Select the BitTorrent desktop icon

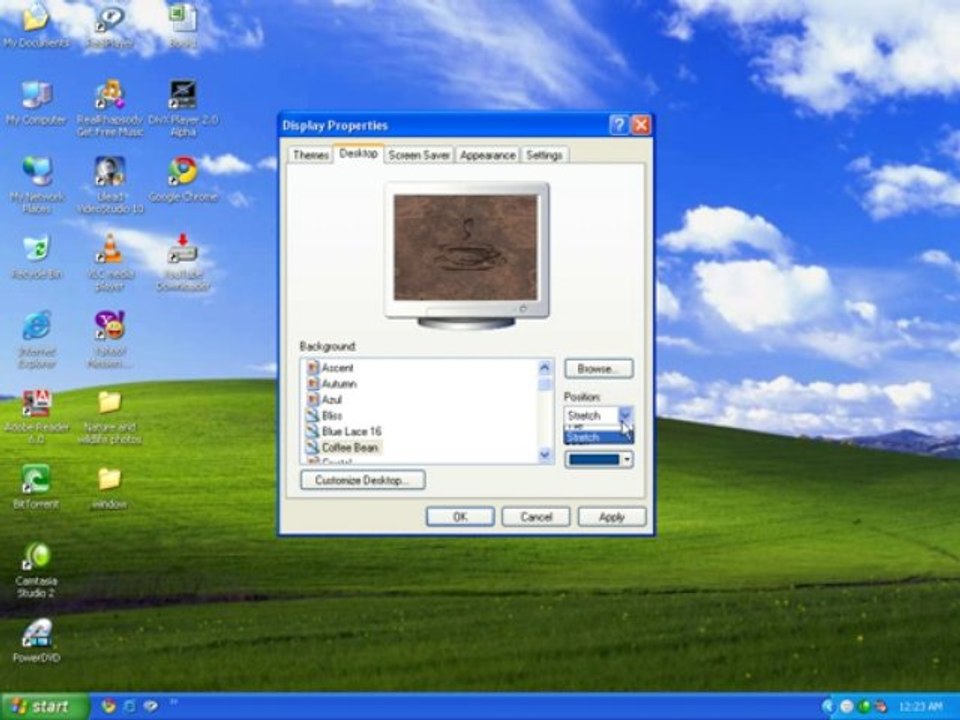coord(36,487)
